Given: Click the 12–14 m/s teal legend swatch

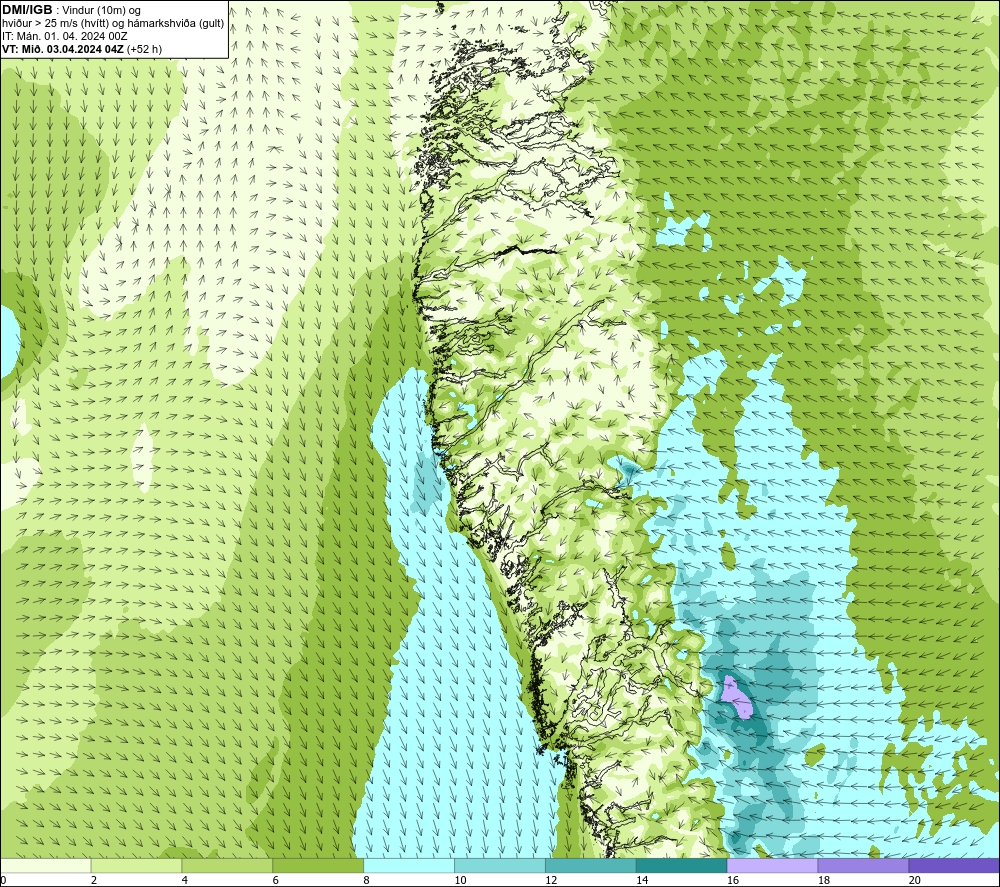Looking at the screenshot, I should pos(591,865).
